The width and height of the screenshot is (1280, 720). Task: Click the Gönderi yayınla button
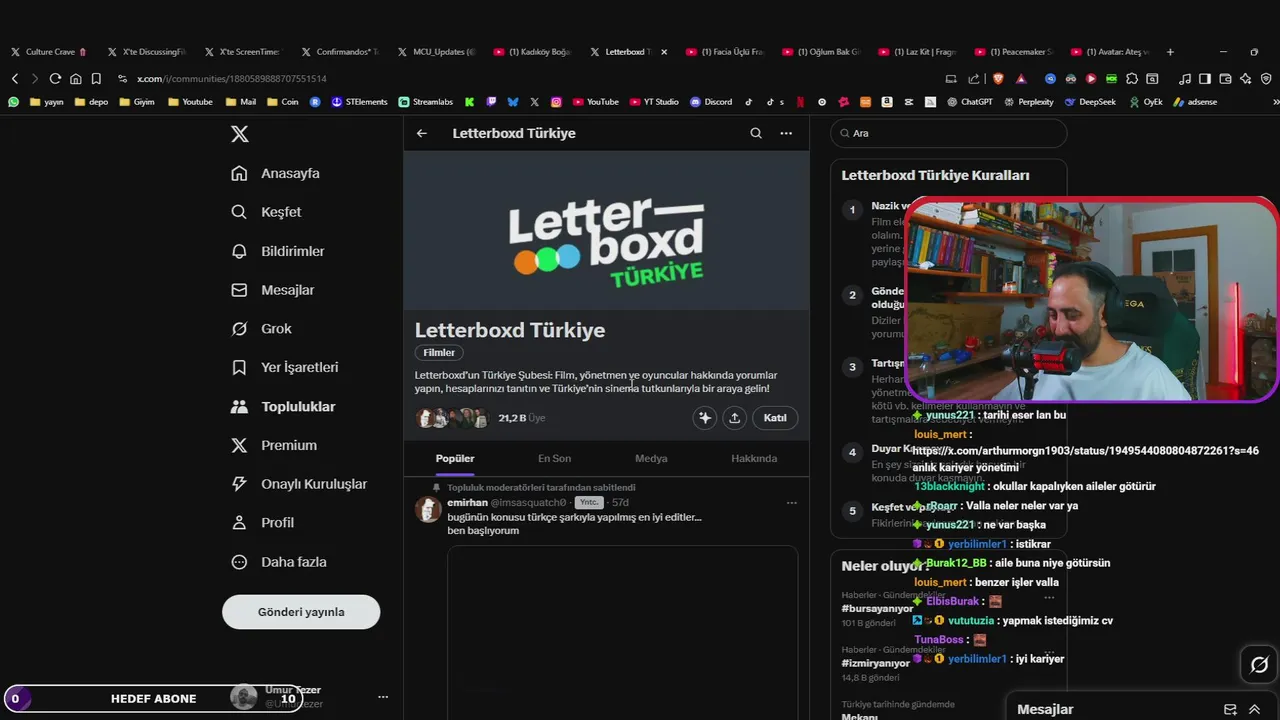[x=301, y=612]
